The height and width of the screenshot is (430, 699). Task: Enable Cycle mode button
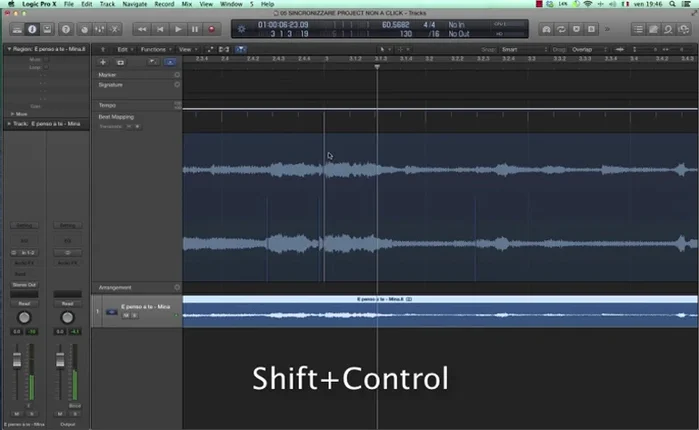[x=561, y=29]
